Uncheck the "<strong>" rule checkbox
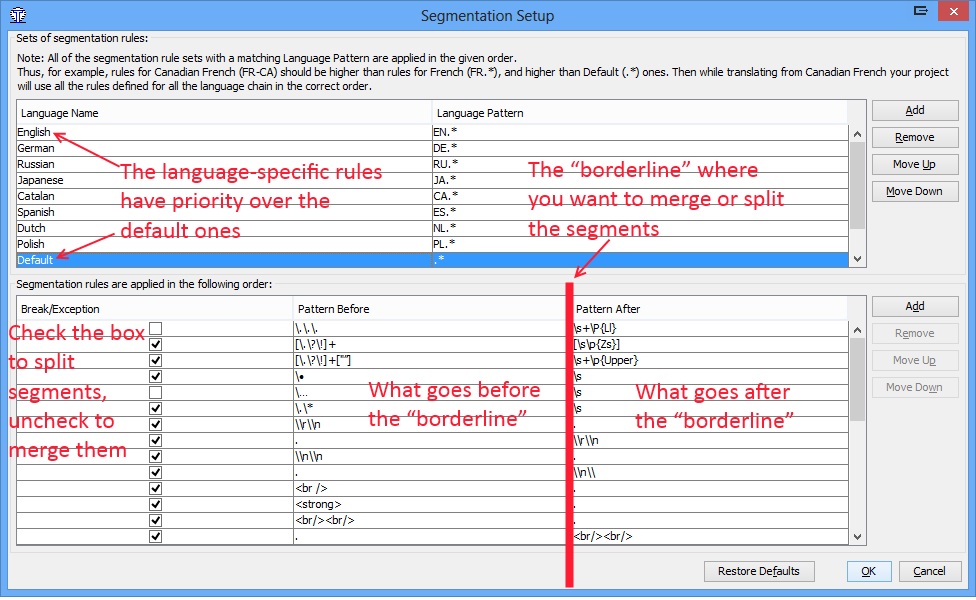 point(155,504)
